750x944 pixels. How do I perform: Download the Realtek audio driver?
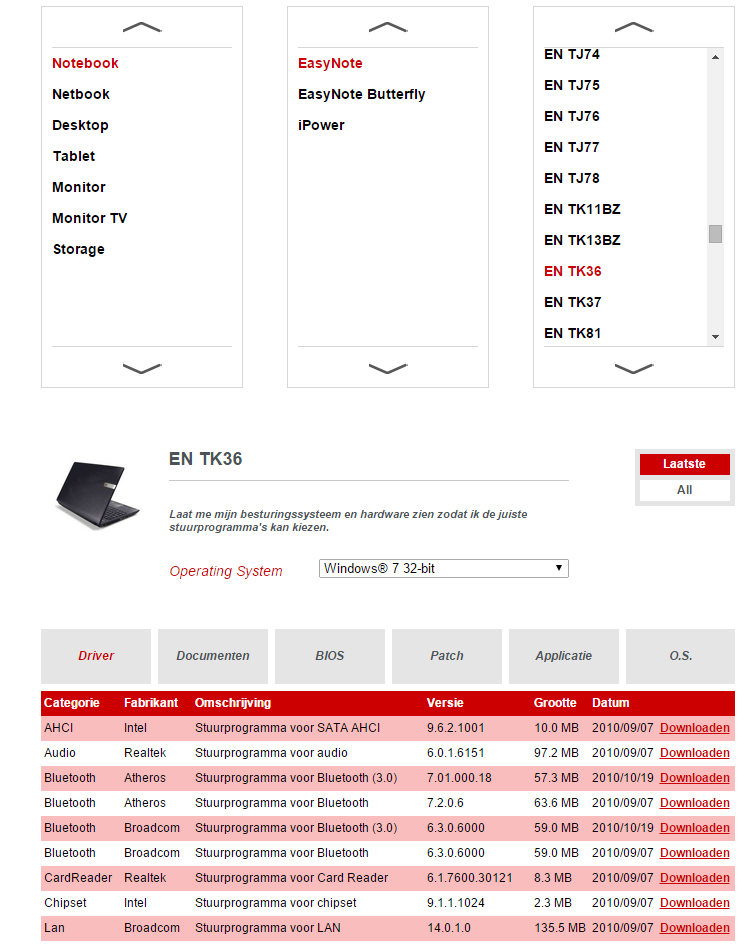click(695, 753)
